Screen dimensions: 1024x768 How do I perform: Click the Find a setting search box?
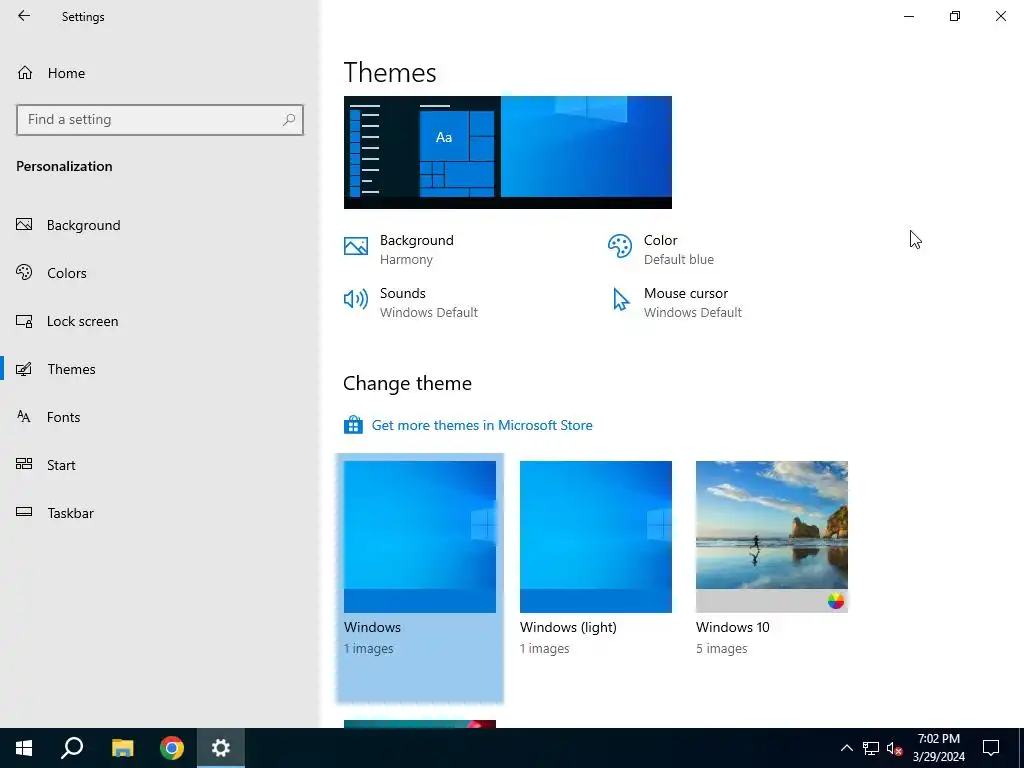click(x=160, y=120)
